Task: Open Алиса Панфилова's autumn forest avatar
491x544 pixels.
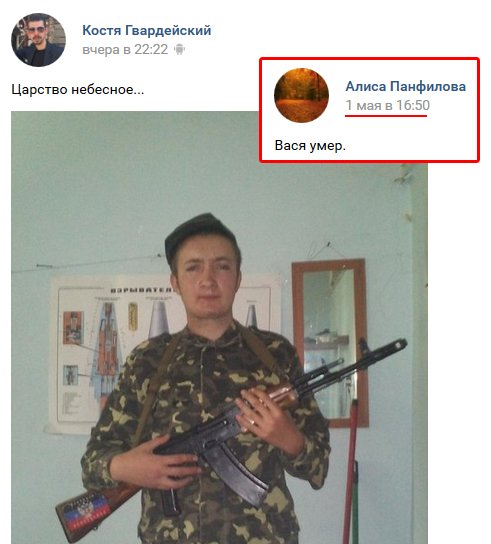Action: [301, 95]
